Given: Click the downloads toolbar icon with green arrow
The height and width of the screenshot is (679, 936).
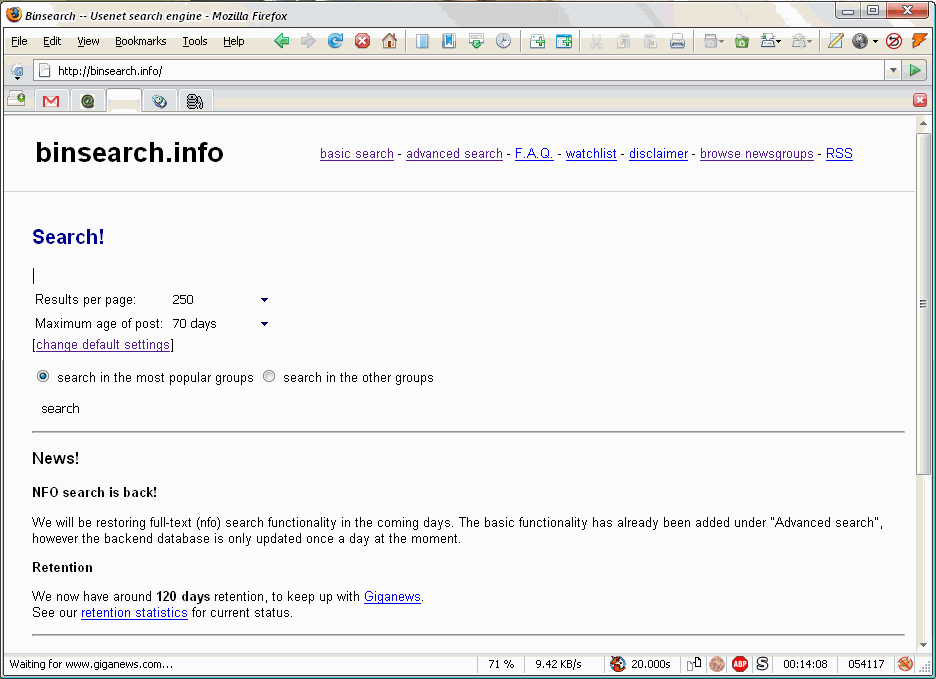Looking at the screenshot, I should 476,41.
